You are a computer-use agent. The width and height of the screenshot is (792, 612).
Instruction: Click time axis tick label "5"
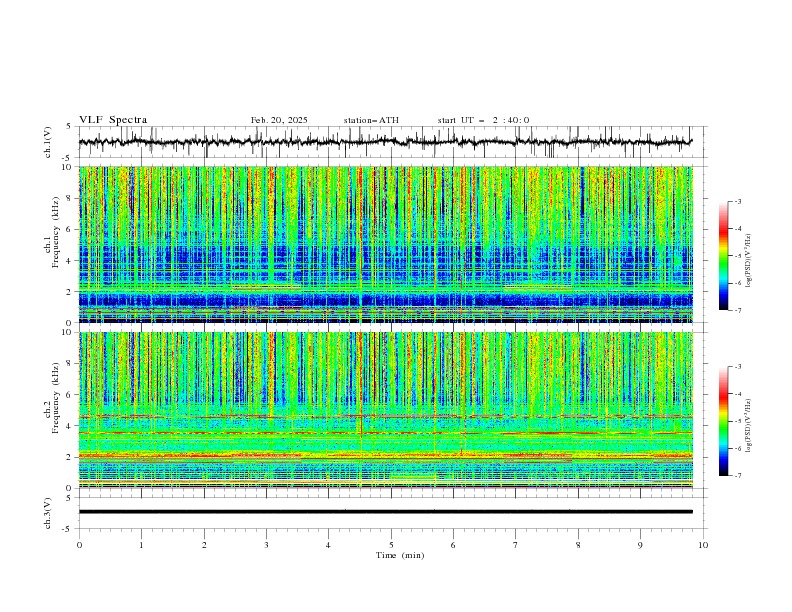point(391,545)
